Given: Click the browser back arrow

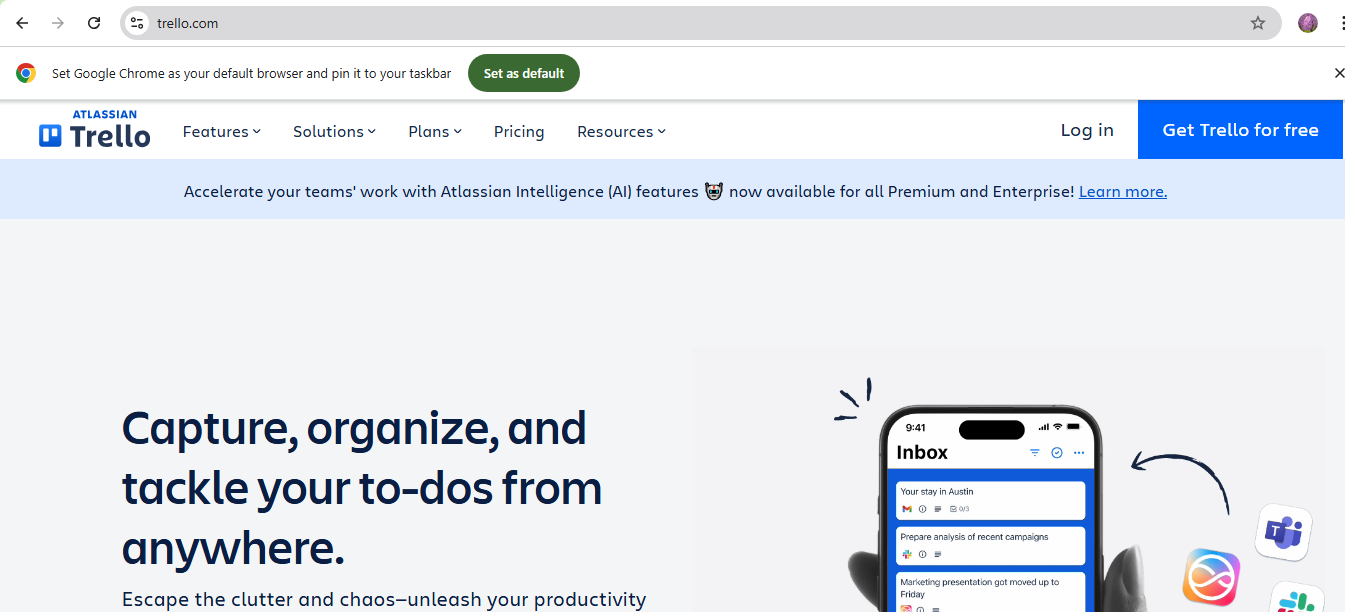Looking at the screenshot, I should (x=22, y=23).
